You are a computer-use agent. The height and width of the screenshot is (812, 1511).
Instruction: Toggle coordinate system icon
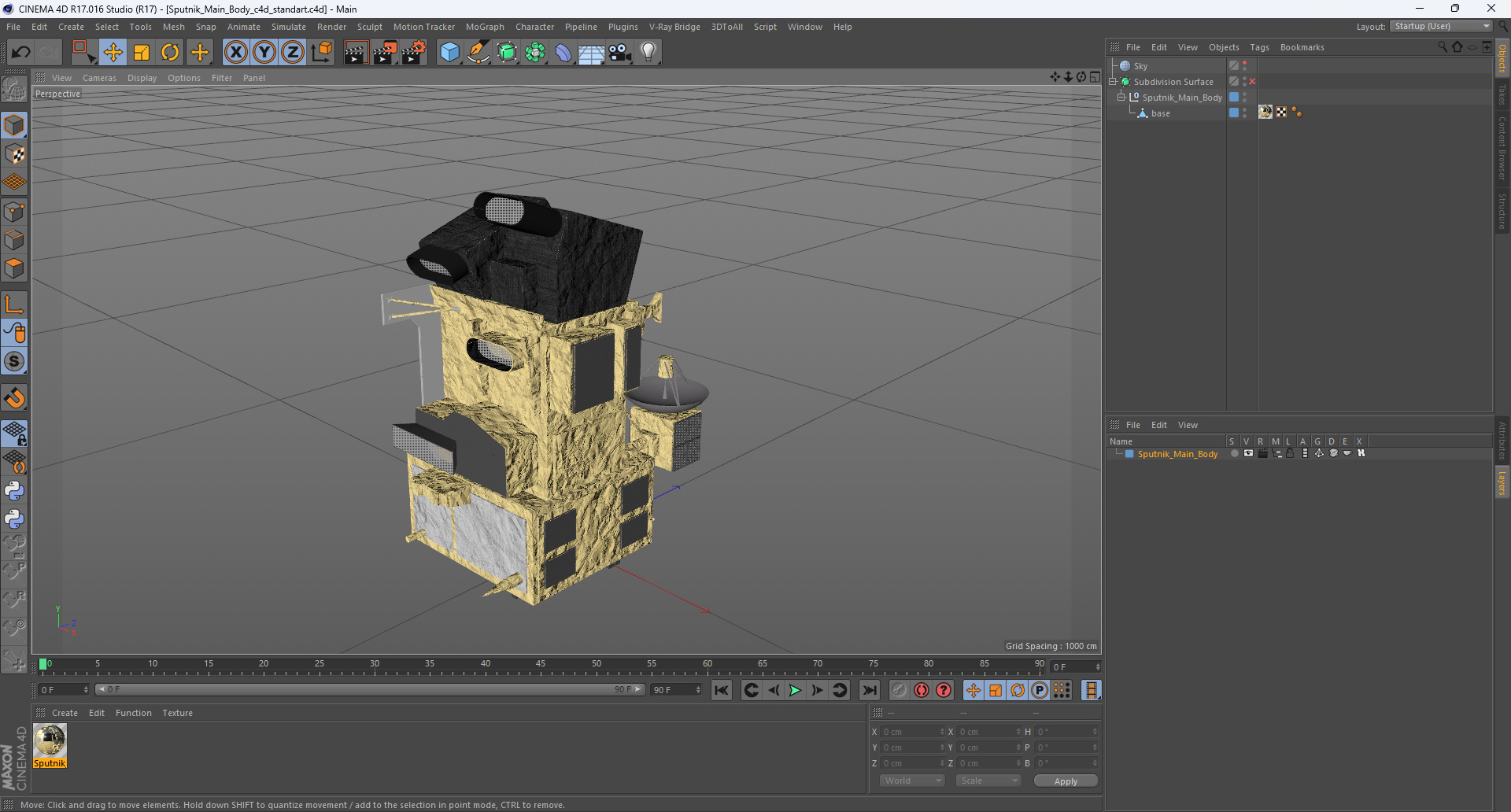click(x=322, y=53)
